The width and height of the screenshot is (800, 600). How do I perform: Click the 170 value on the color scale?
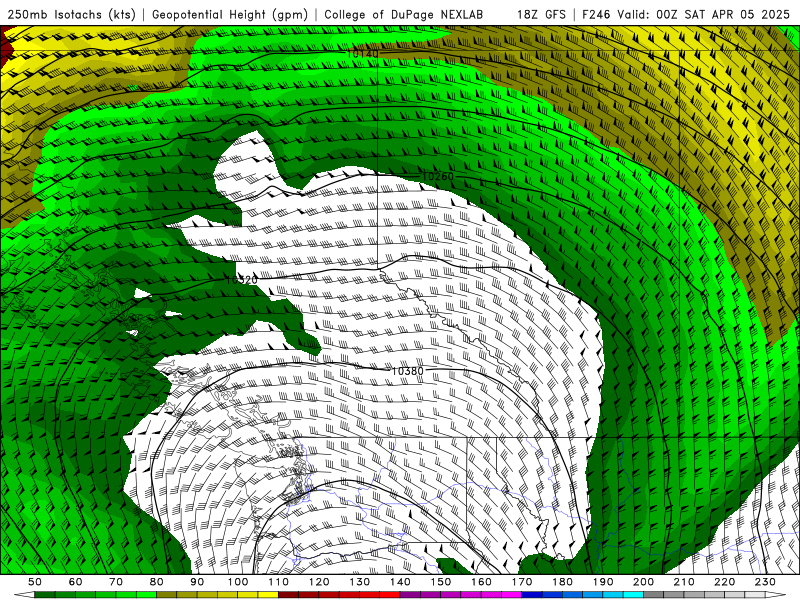coord(522,582)
